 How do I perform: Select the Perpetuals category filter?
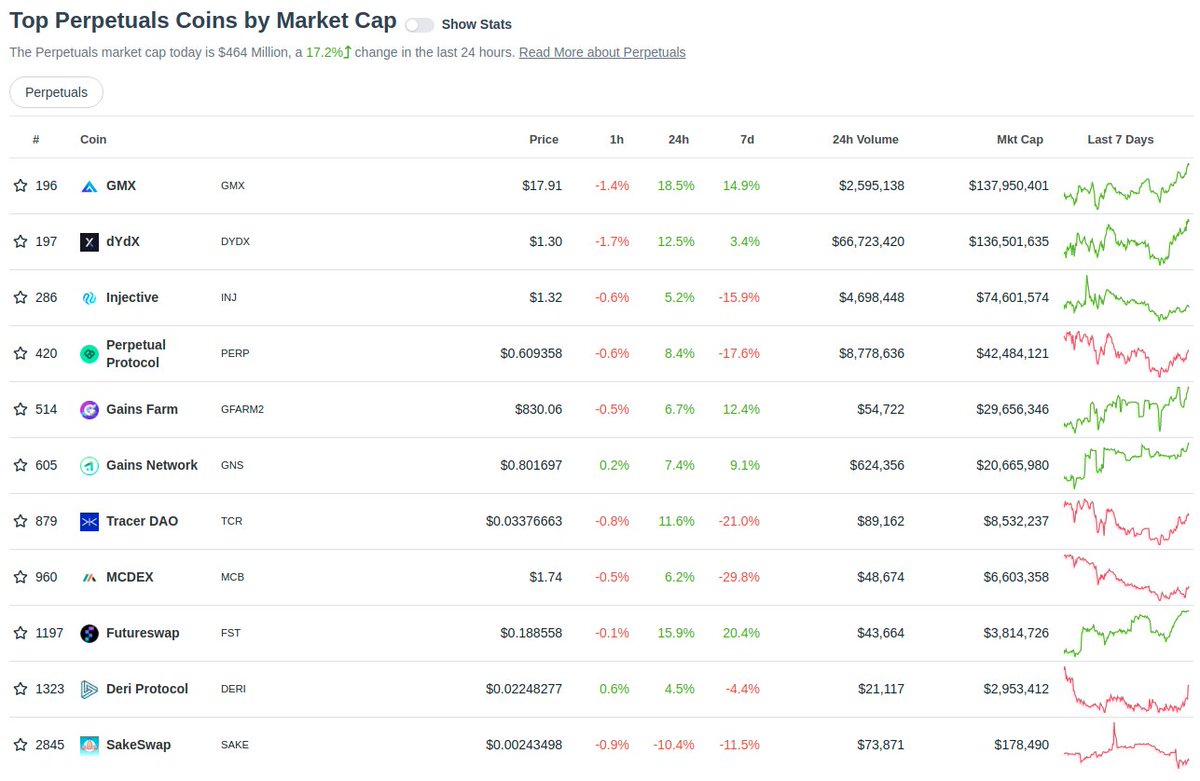pyautogui.click(x=56, y=91)
